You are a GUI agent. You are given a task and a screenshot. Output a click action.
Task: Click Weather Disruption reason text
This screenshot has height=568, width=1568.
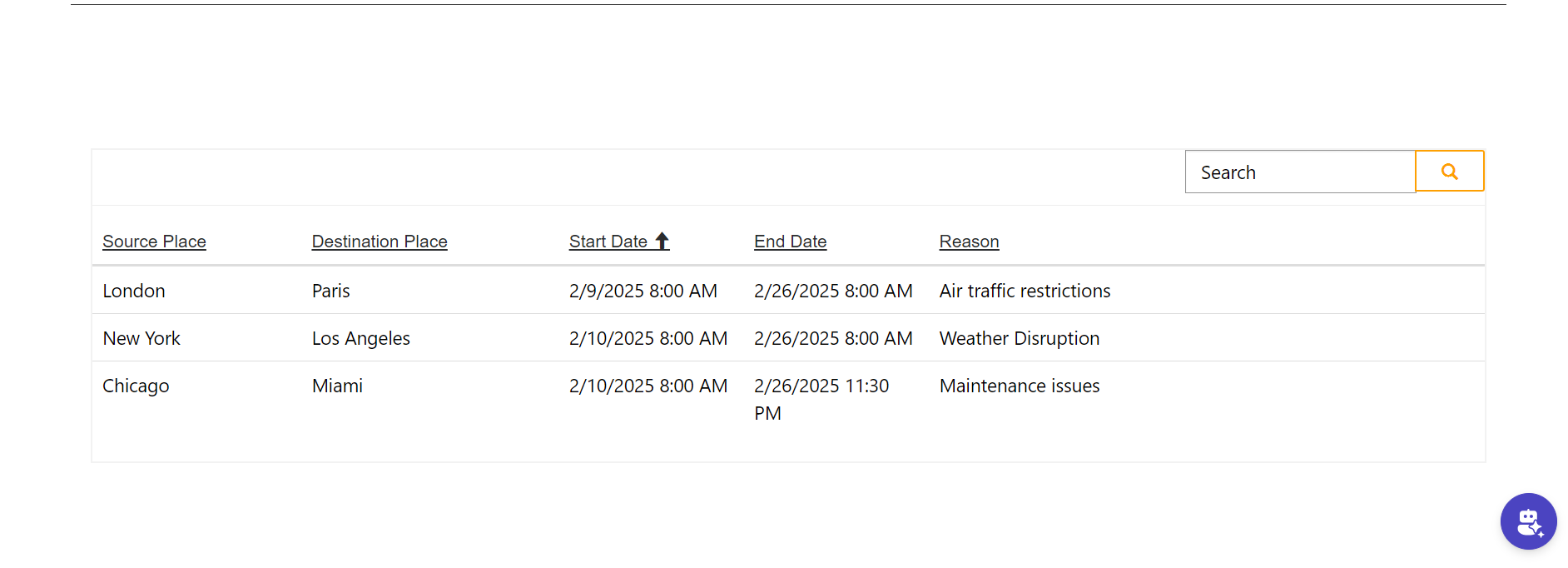click(1019, 338)
